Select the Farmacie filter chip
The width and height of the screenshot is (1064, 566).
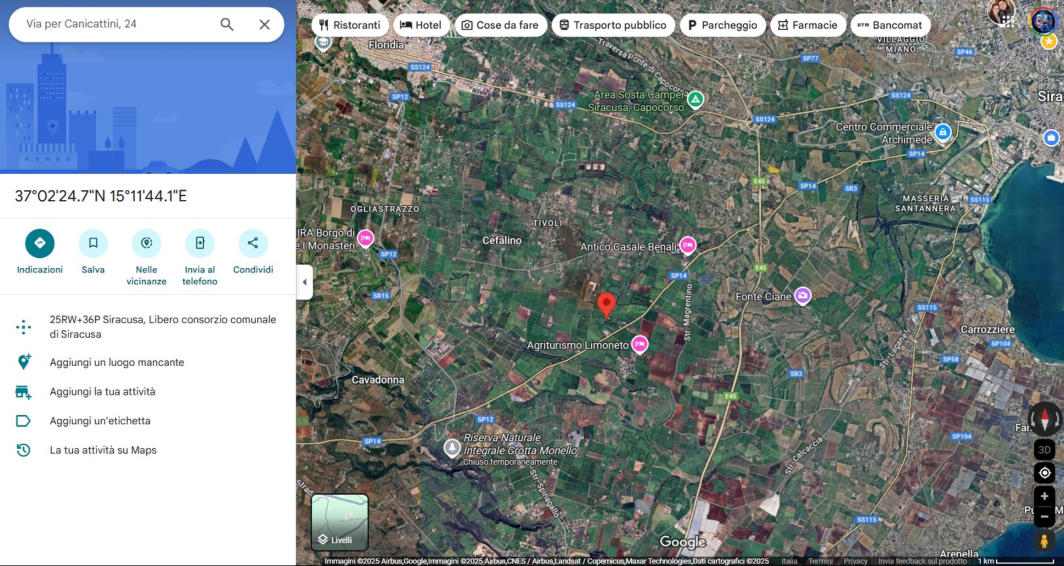pos(808,25)
